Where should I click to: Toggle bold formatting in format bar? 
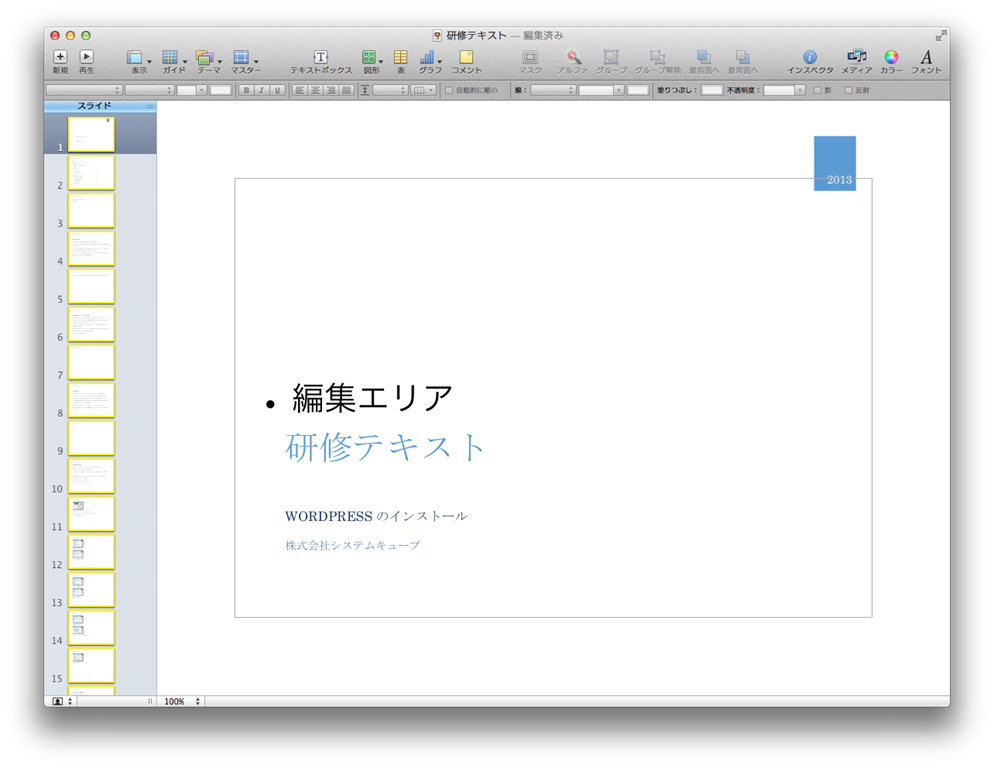[247, 91]
